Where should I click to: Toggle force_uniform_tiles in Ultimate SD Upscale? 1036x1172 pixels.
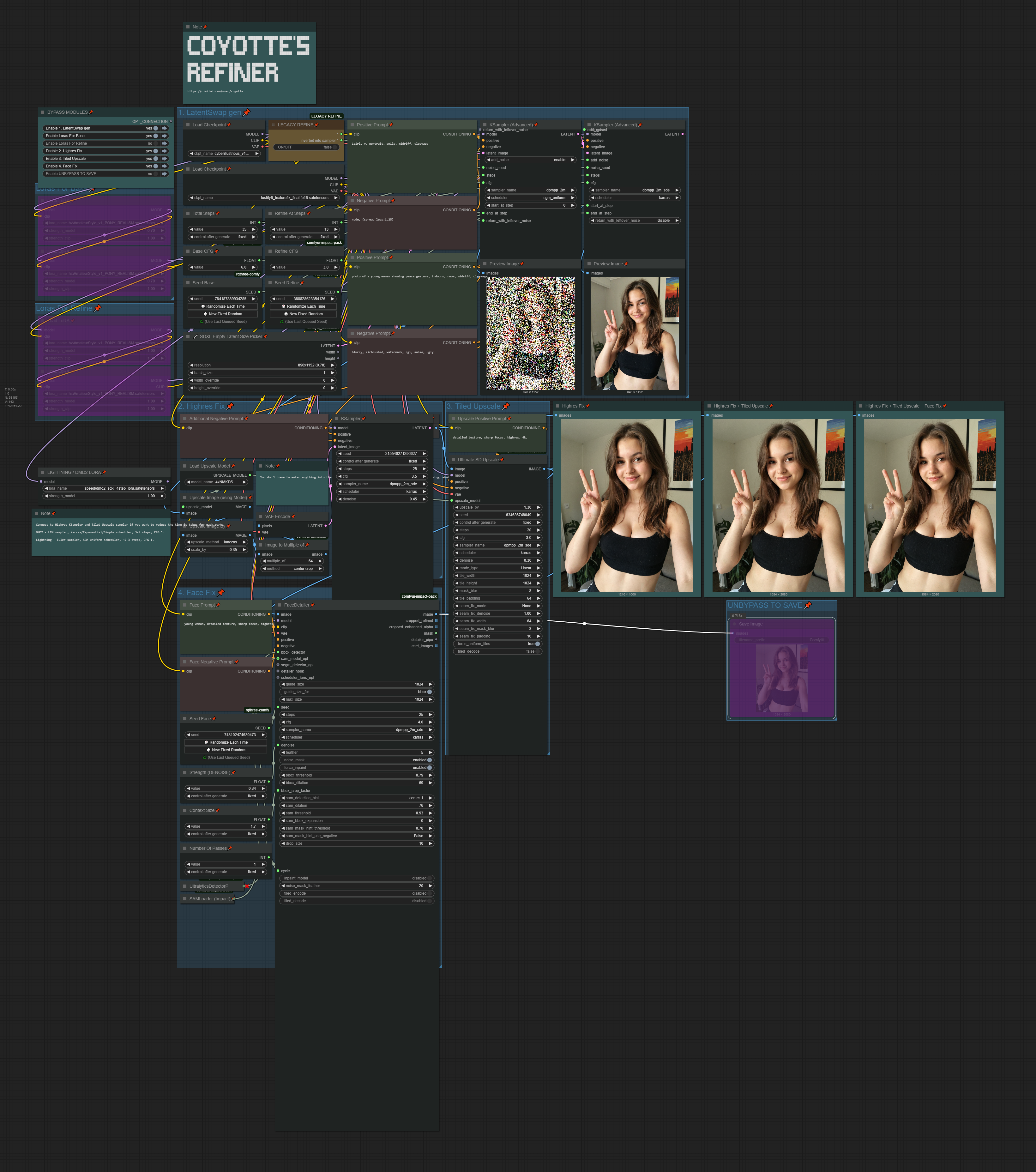[x=537, y=644]
